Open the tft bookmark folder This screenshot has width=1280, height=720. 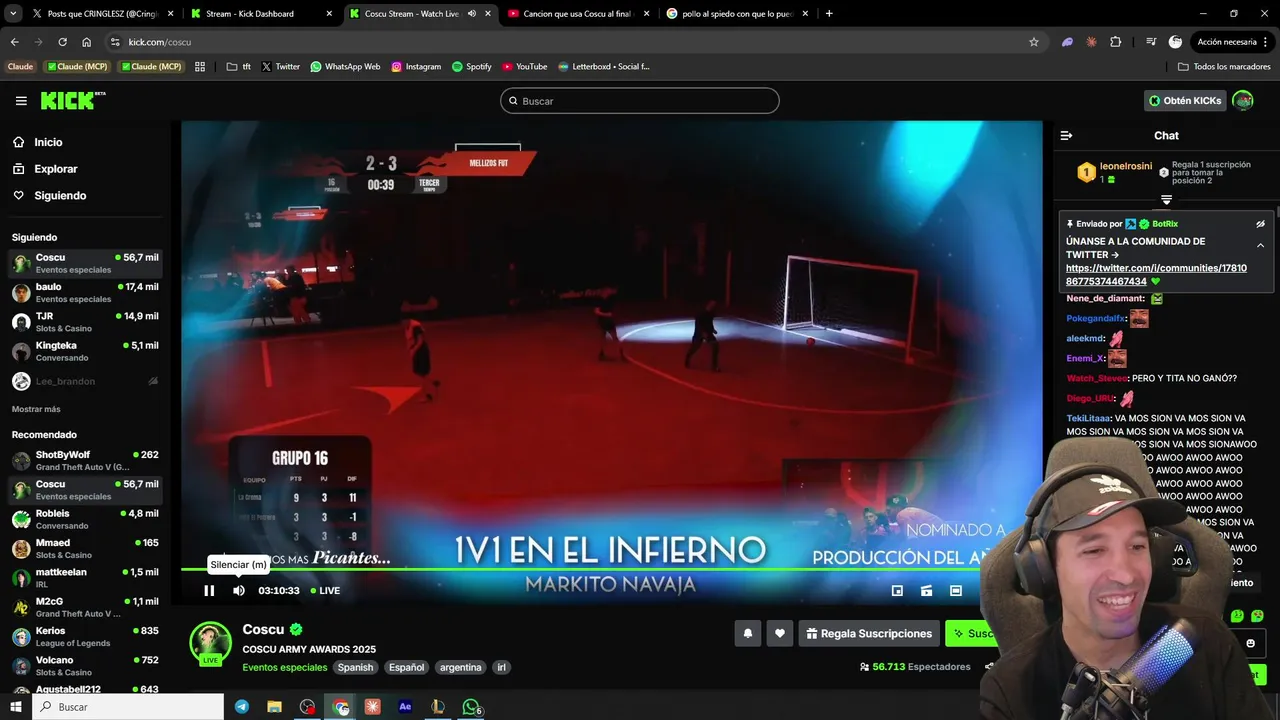click(239, 67)
